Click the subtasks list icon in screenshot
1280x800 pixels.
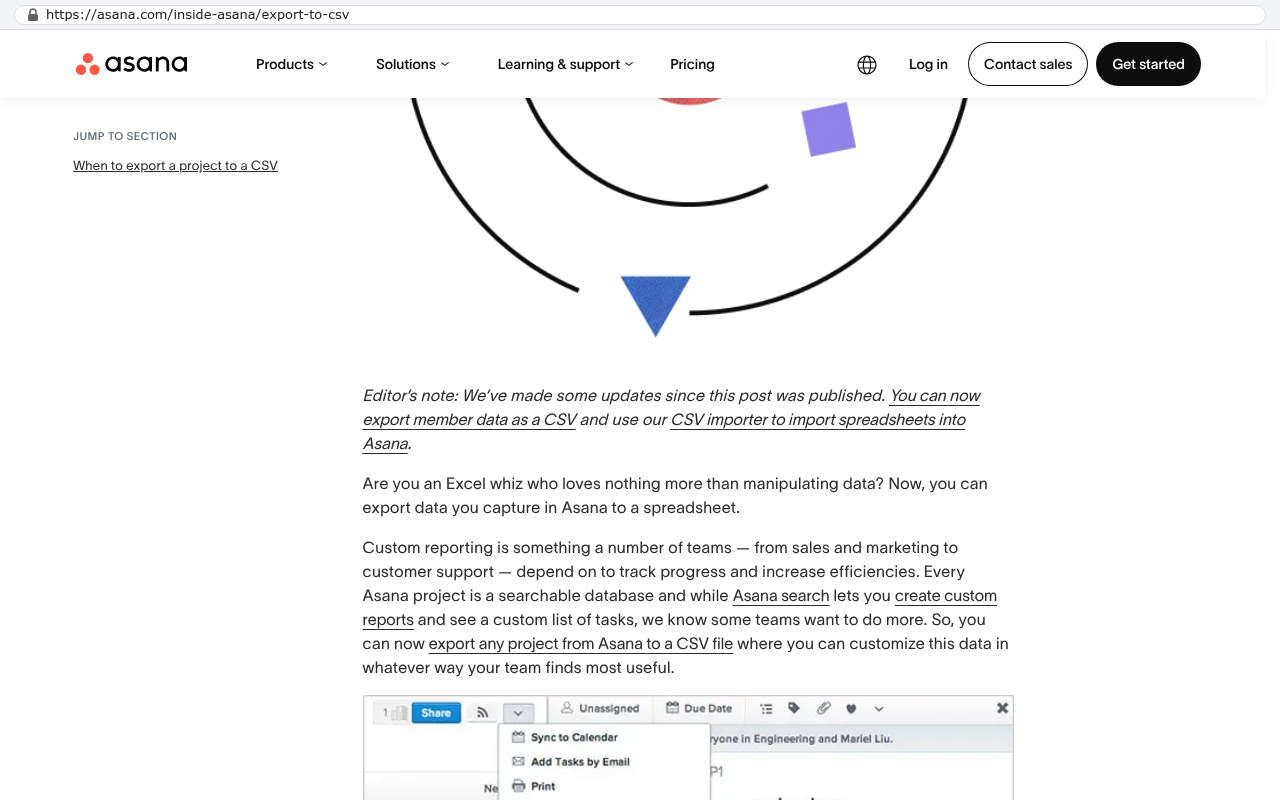click(x=766, y=708)
